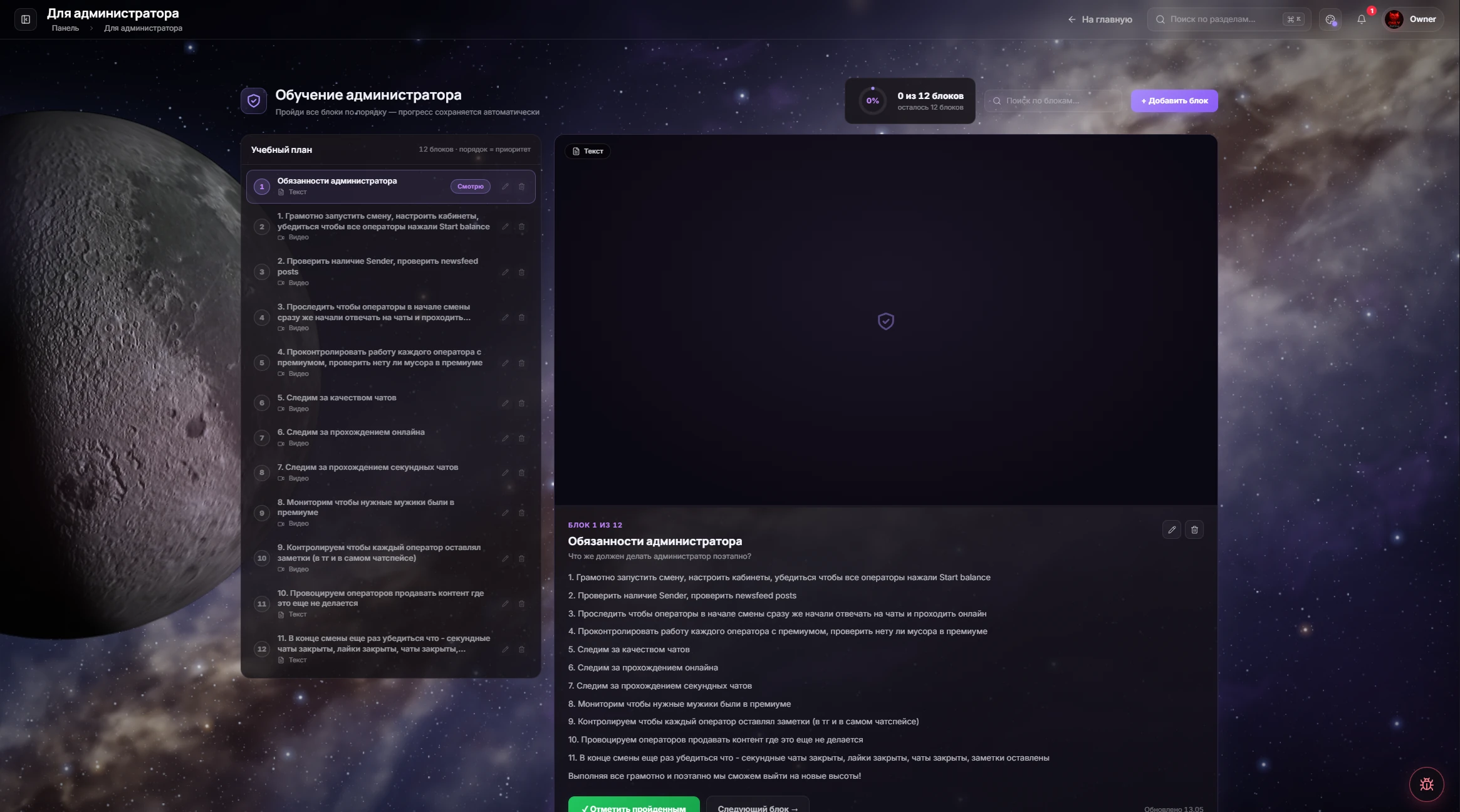Open 'Для администратора' breadcrumb link
Image resolution: width=1460 pixels, height=812 pixels.
tap(143, 28)
